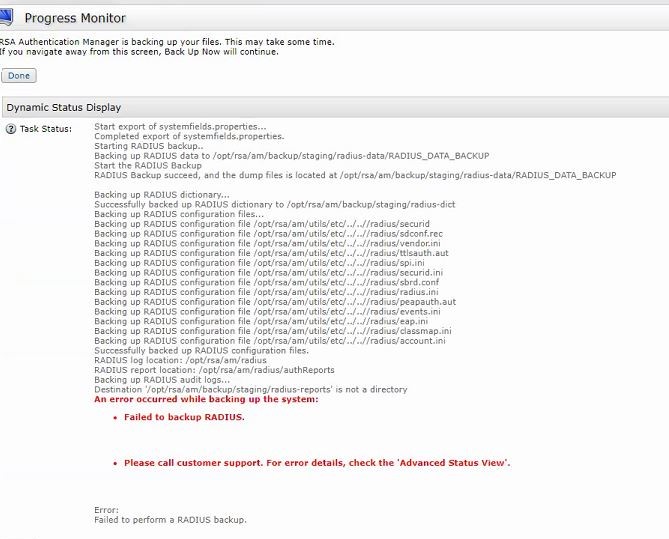Click the Progress Monitor page title

74,18
